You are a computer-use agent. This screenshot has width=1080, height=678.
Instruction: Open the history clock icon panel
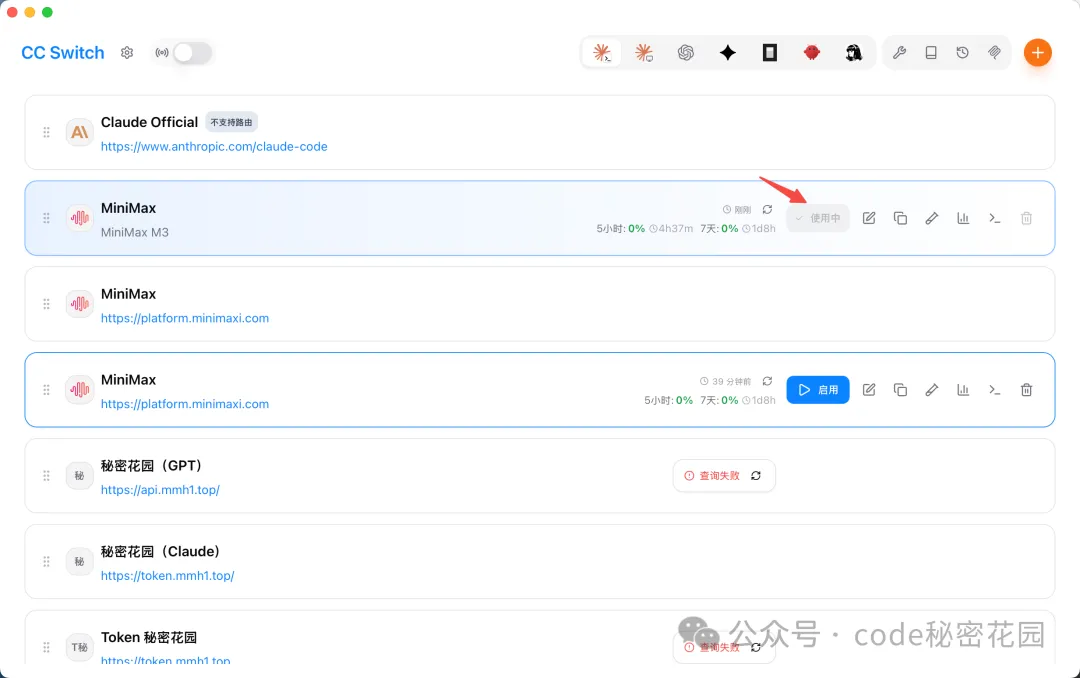[963, 53]
